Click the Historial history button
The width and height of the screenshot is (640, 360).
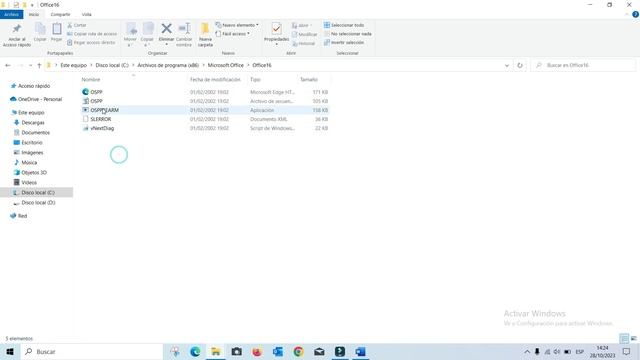[304, 43]
